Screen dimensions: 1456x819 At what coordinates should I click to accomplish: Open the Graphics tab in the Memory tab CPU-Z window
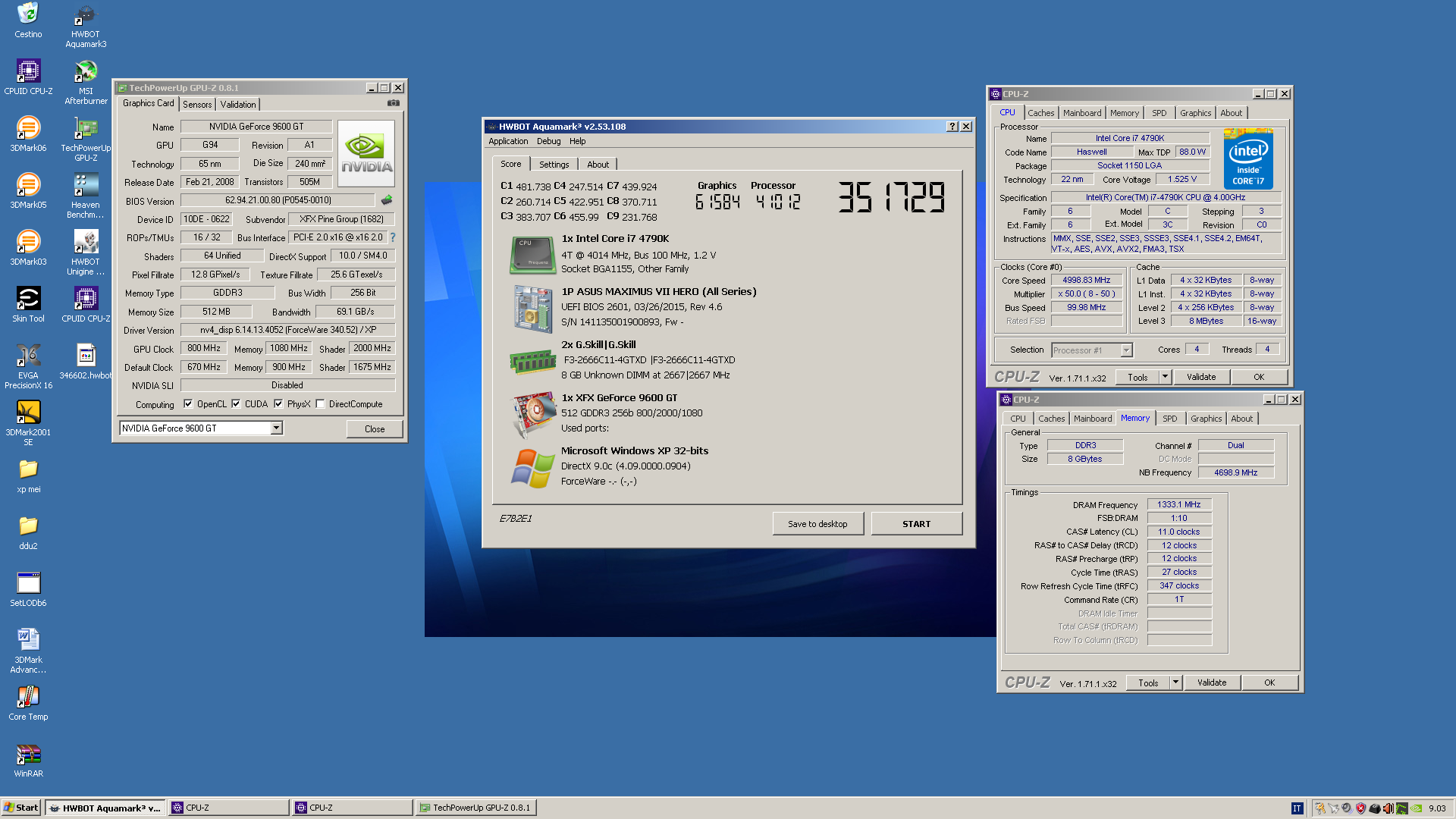[1207, 419]
